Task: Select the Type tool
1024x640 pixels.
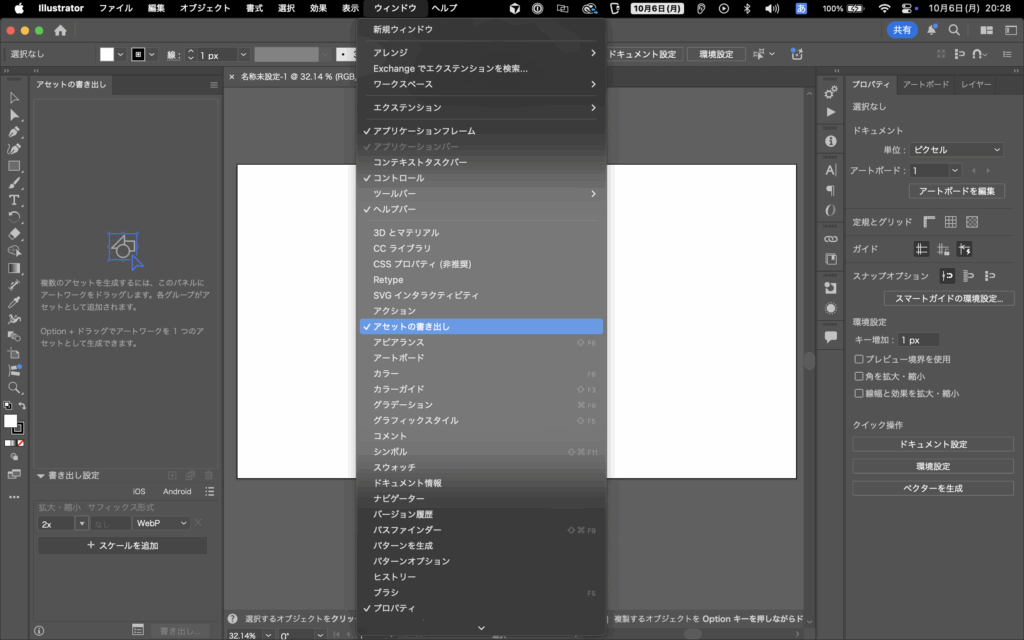Action: (14, 200)
